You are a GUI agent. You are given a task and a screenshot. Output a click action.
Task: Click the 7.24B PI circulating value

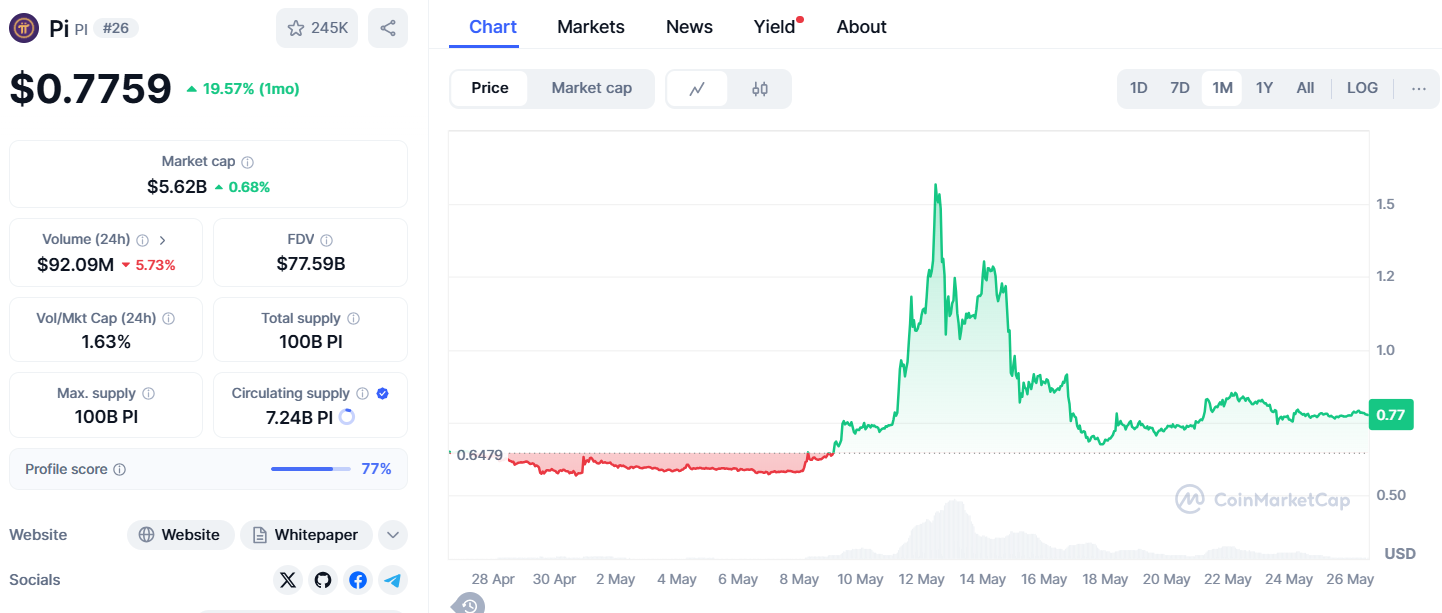point(299,418)
